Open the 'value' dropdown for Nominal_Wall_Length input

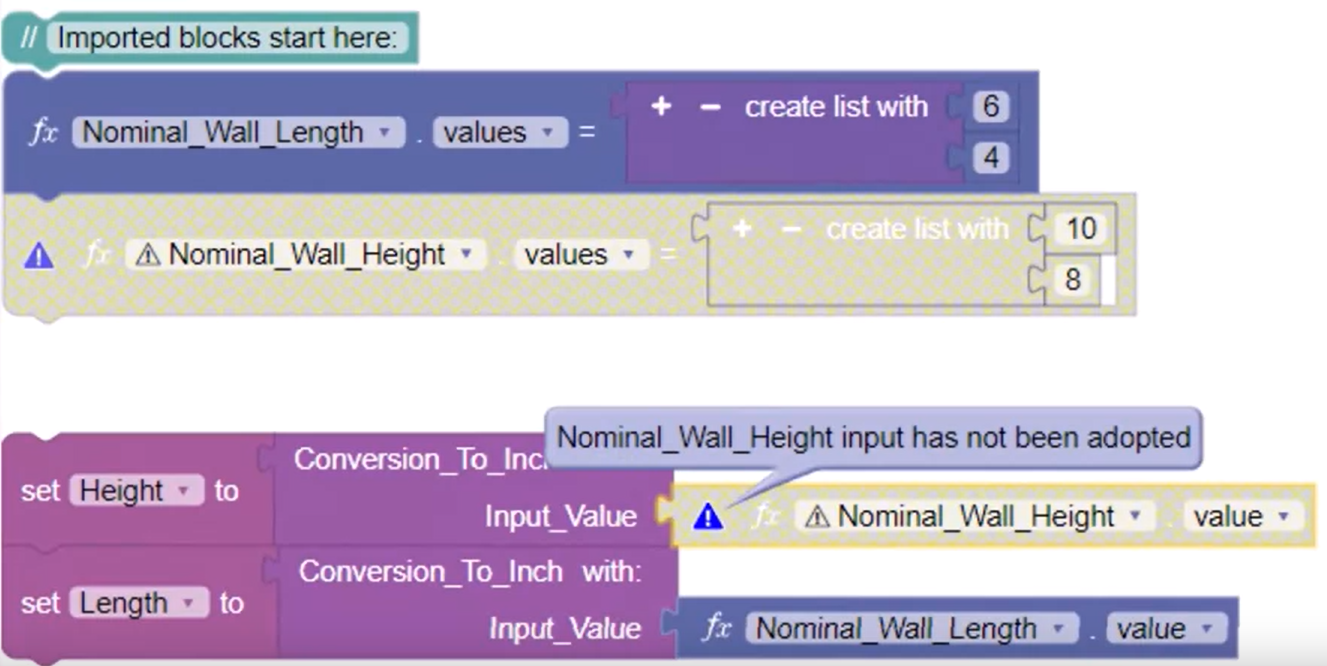(x=1166, y=628)
